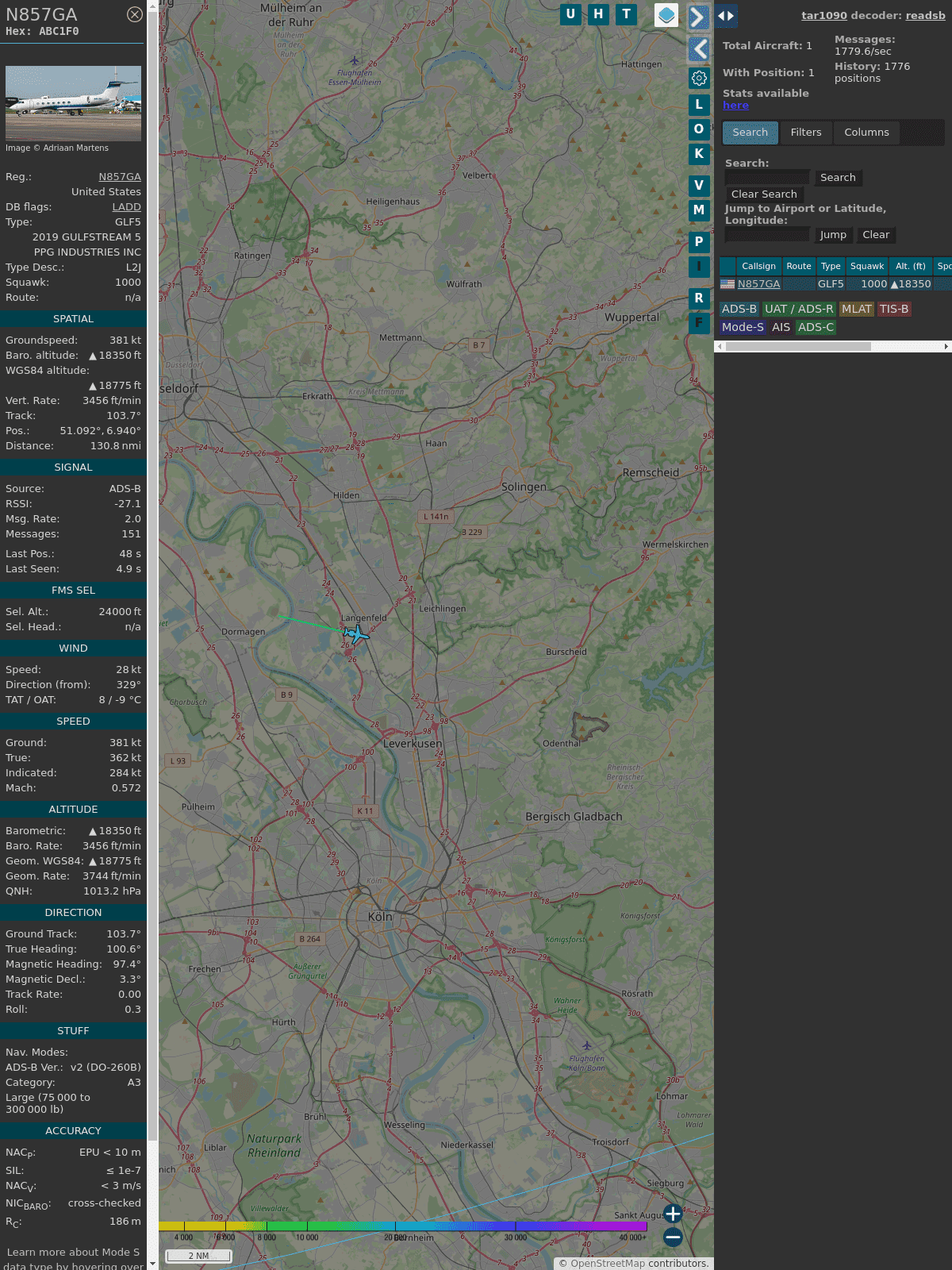This screenshot has width=952, height=1270.
Task: Open the stats available 'here' link
Action: (735, 106)
